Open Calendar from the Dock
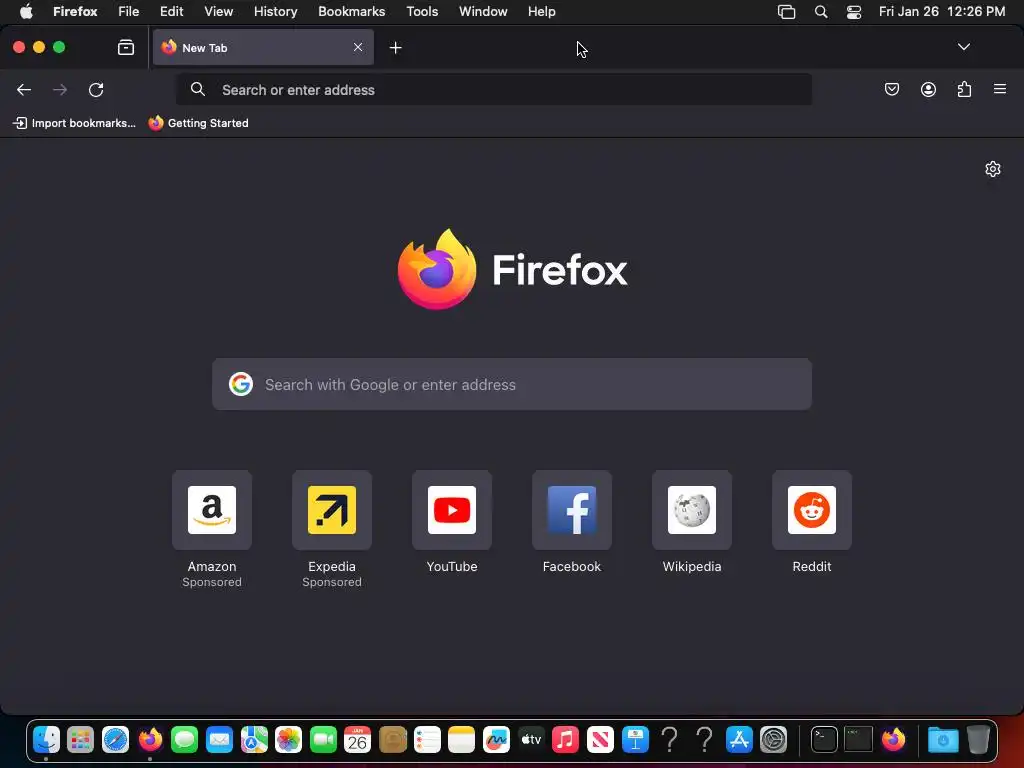Viewport: 1024px width, 768px height. (357, 740)
